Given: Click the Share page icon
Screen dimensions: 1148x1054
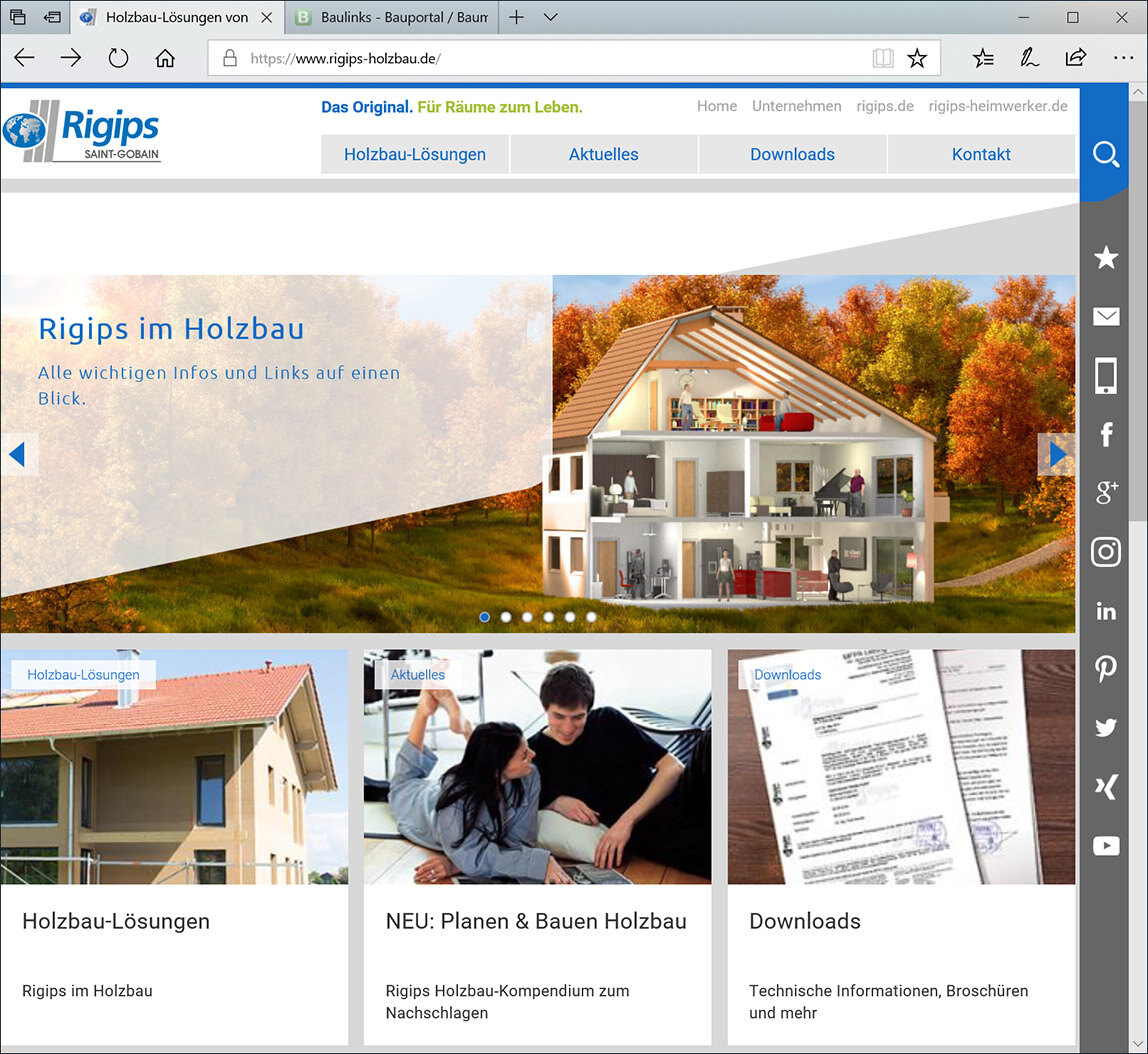Looking at the screenshot, I should point(1076,58).
